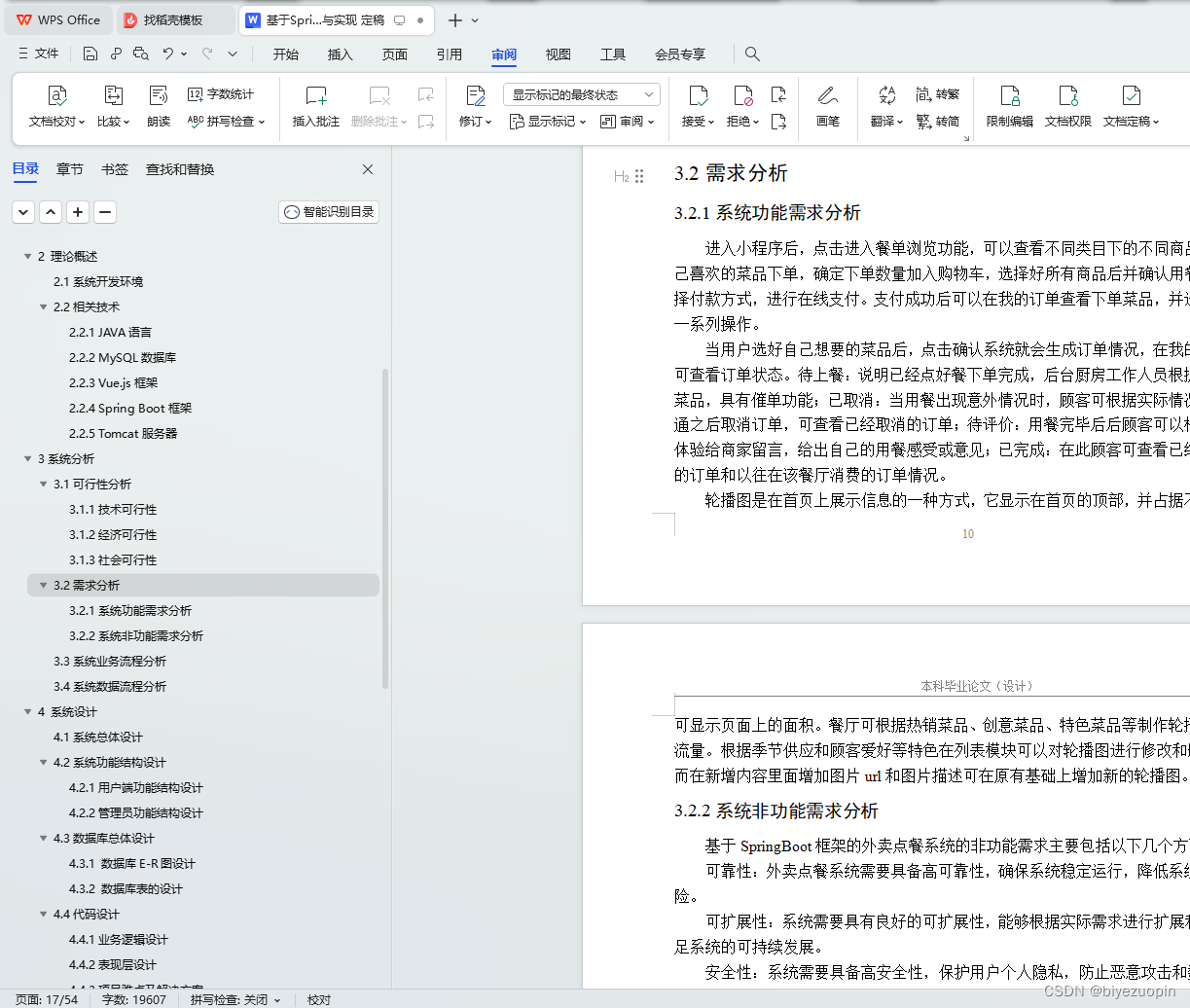This screenshot has width=1190, height=1008.
Task: Collapse the '3.1 可行性分析' outline node
Action: click(43, 485)
